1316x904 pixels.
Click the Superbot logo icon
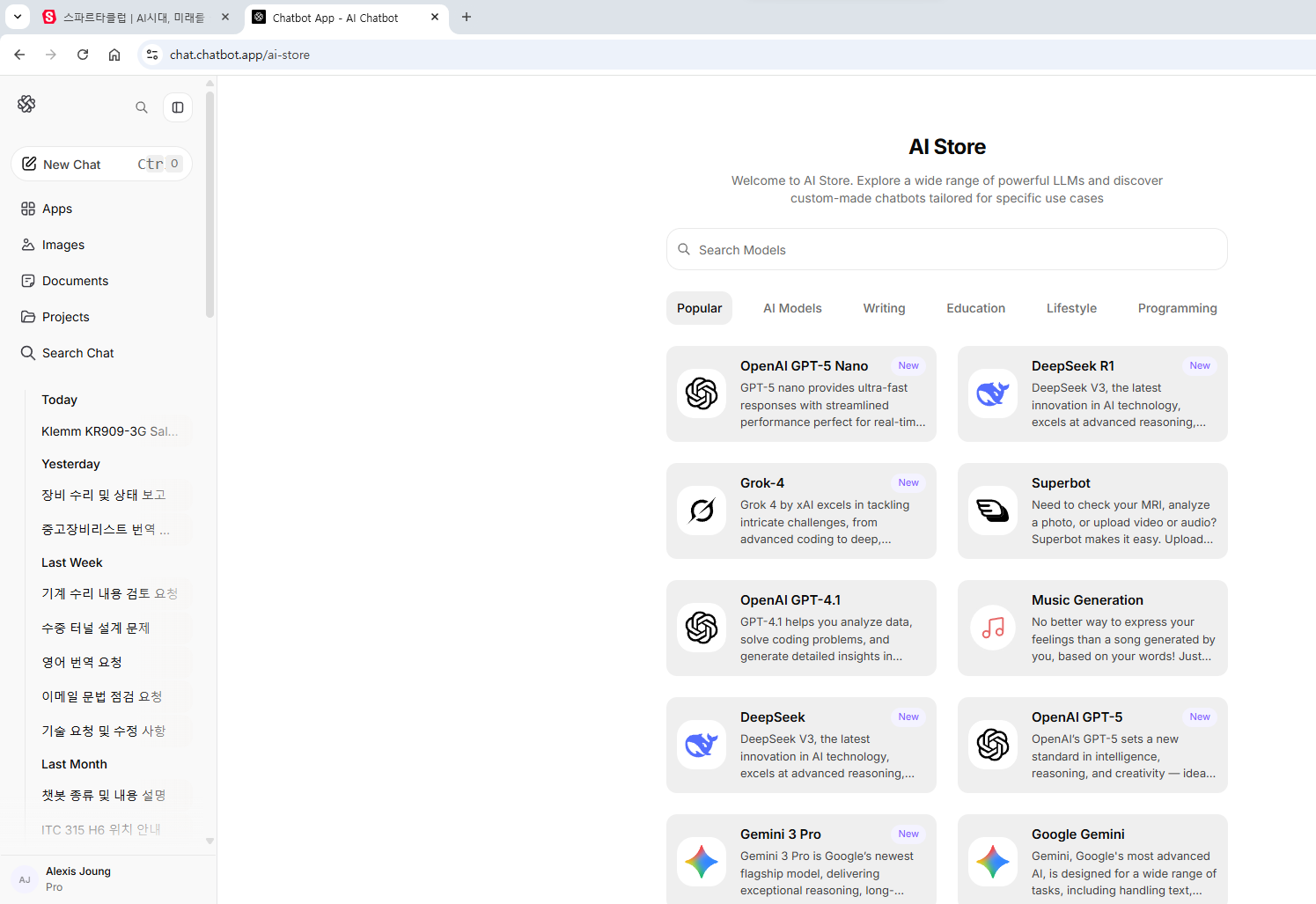[993, 511]
